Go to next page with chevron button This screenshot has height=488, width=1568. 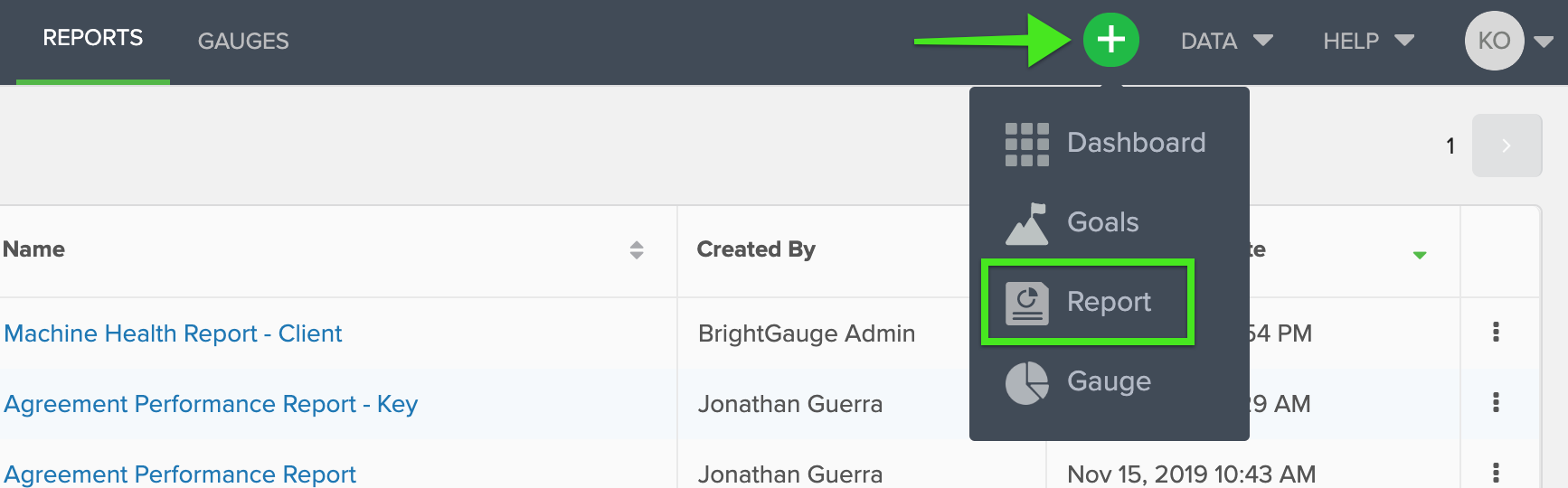coord(1507,145)
